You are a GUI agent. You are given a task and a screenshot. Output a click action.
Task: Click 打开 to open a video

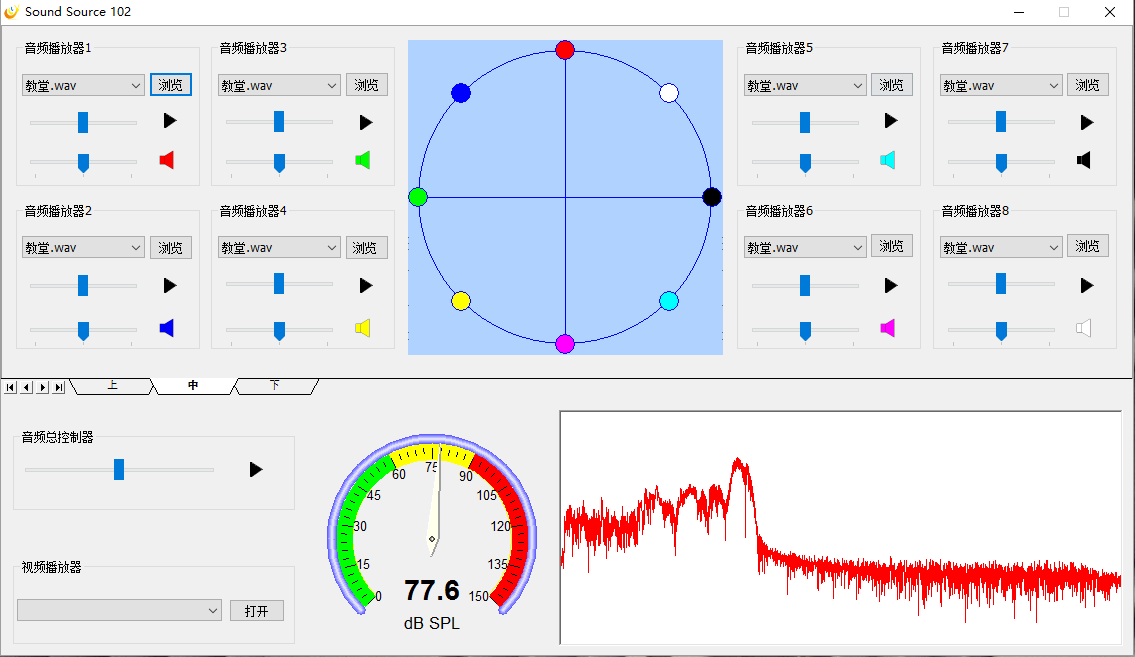pos(257,611)
